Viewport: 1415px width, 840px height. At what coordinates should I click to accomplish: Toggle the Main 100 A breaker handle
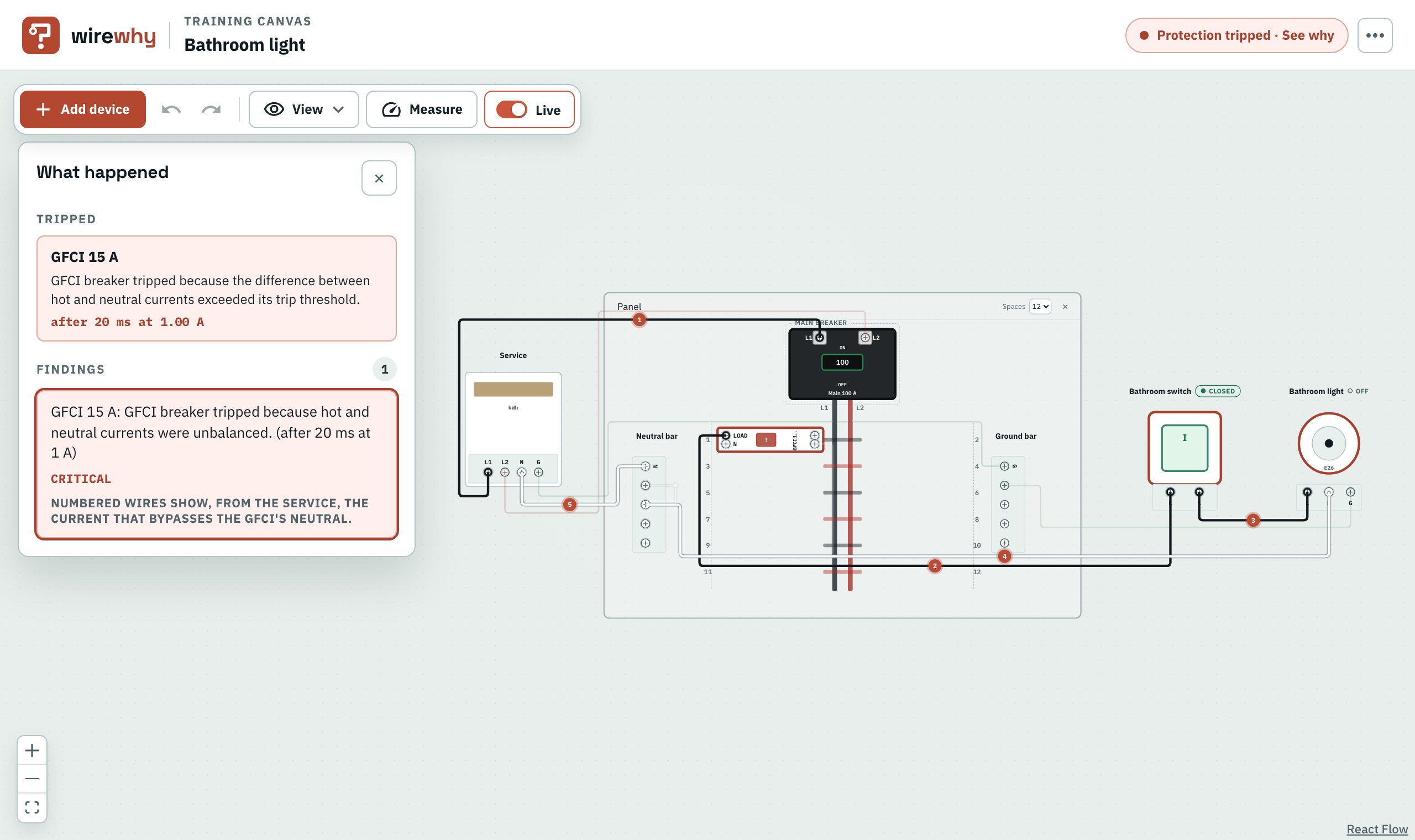click(842, 363)
